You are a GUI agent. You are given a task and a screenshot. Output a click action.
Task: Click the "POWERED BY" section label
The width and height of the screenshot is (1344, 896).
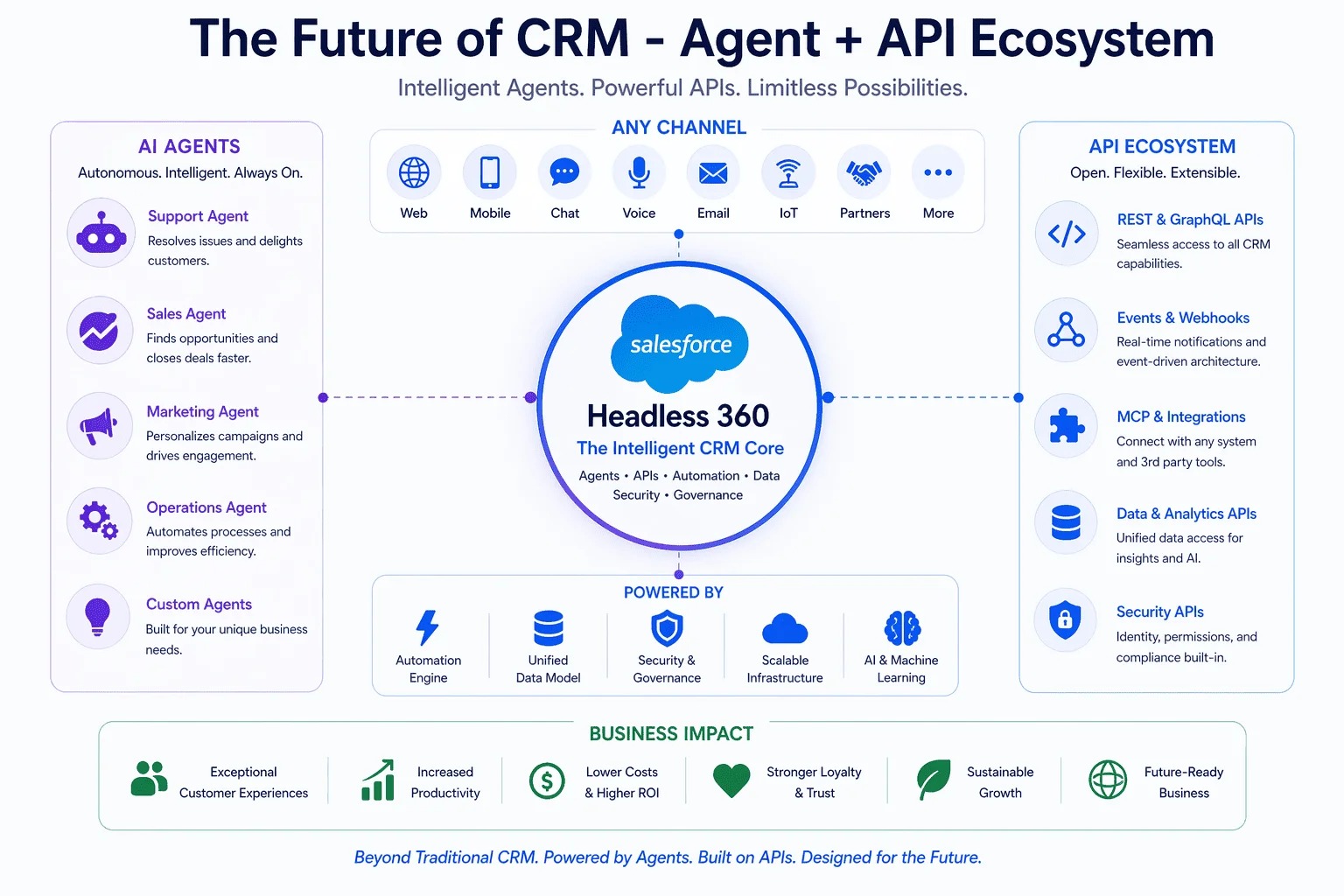674,592
